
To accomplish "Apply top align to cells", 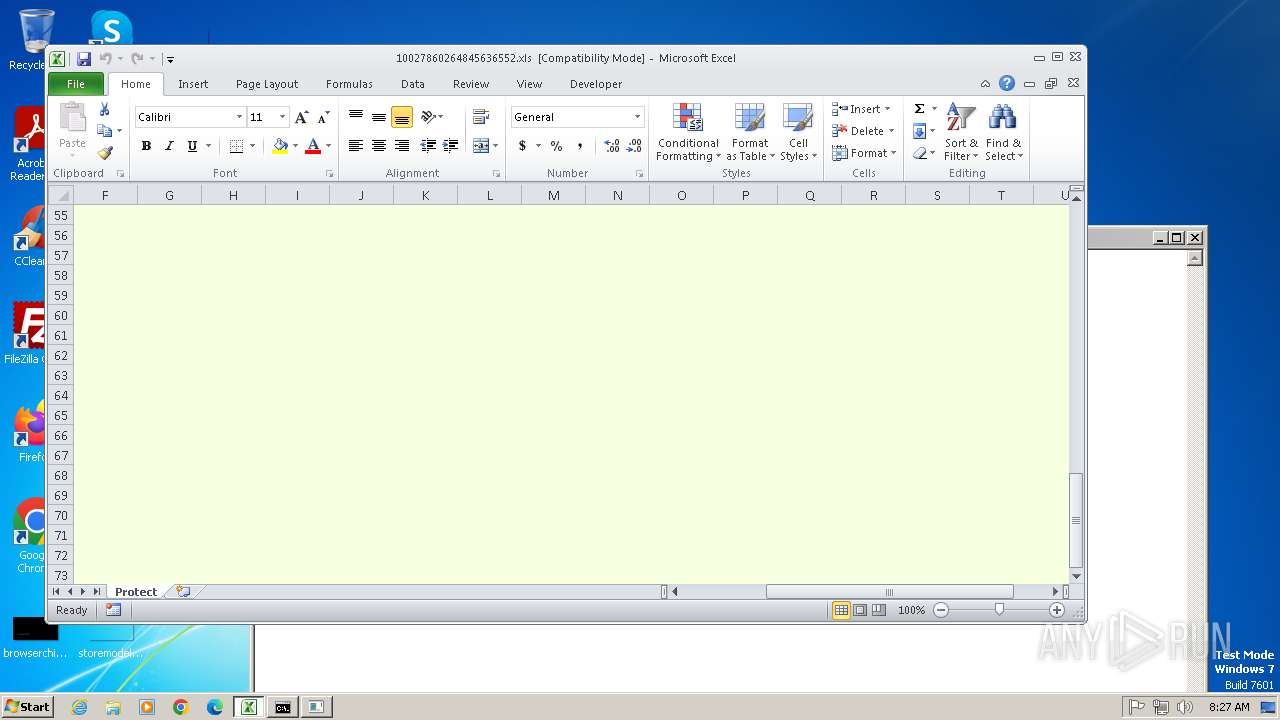I will (x=355, y=117).
